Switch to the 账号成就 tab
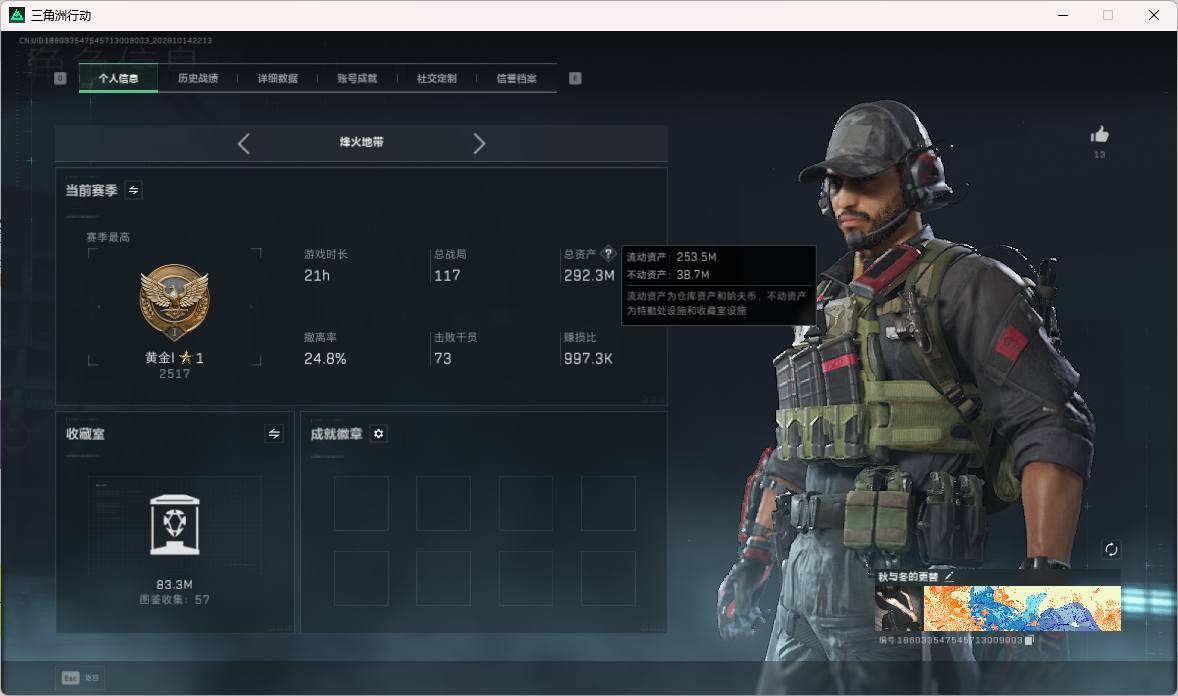Viewport: 1178px width, 696px height. coord(357,78)
